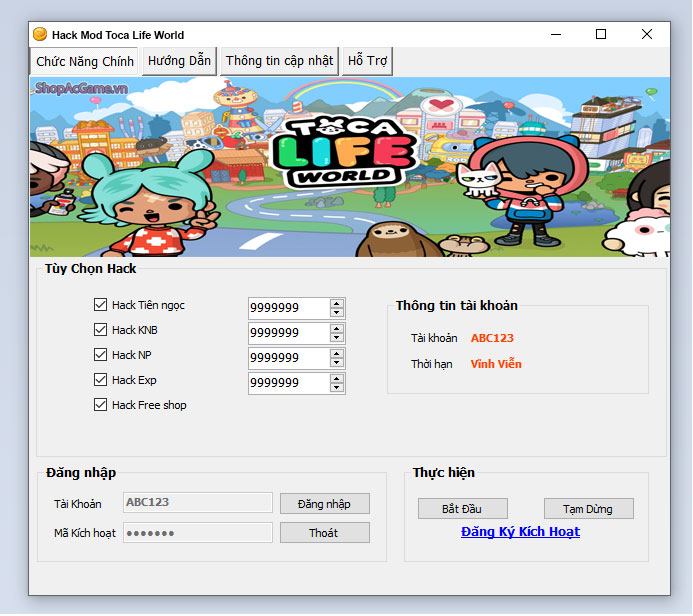Open the Hỗ Trợ tab

367,61
